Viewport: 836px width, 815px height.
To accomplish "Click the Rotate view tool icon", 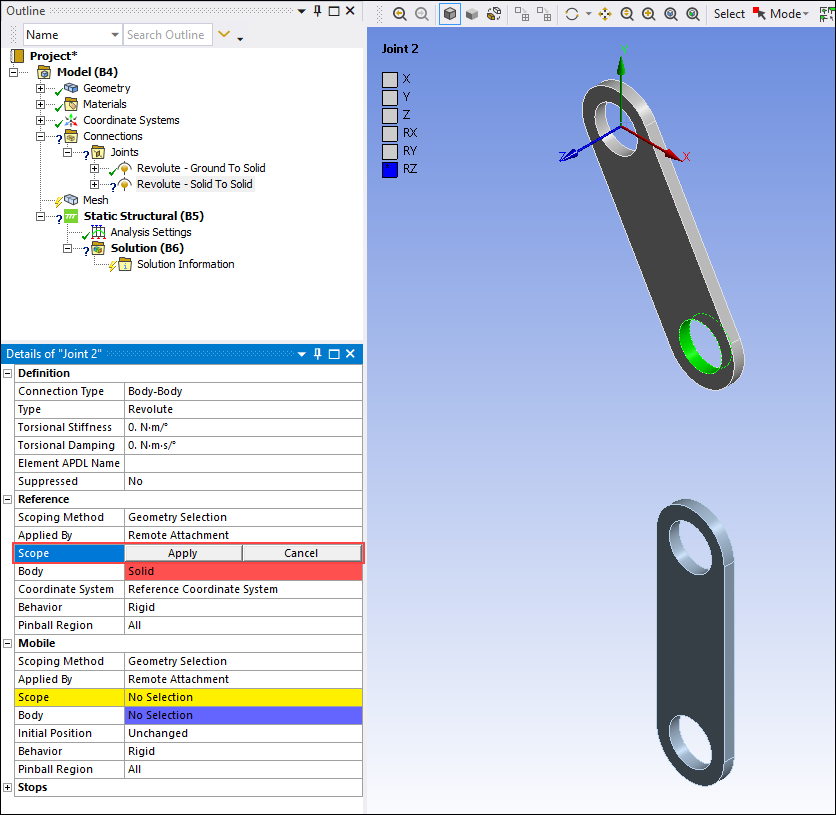I will click(x=572, y=14).
